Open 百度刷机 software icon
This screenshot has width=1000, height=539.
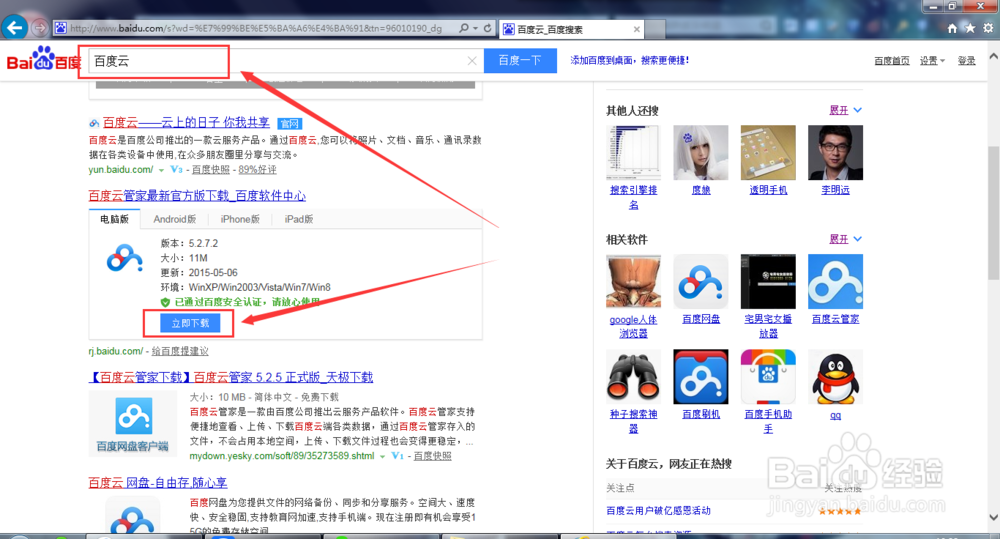(701, 376)
